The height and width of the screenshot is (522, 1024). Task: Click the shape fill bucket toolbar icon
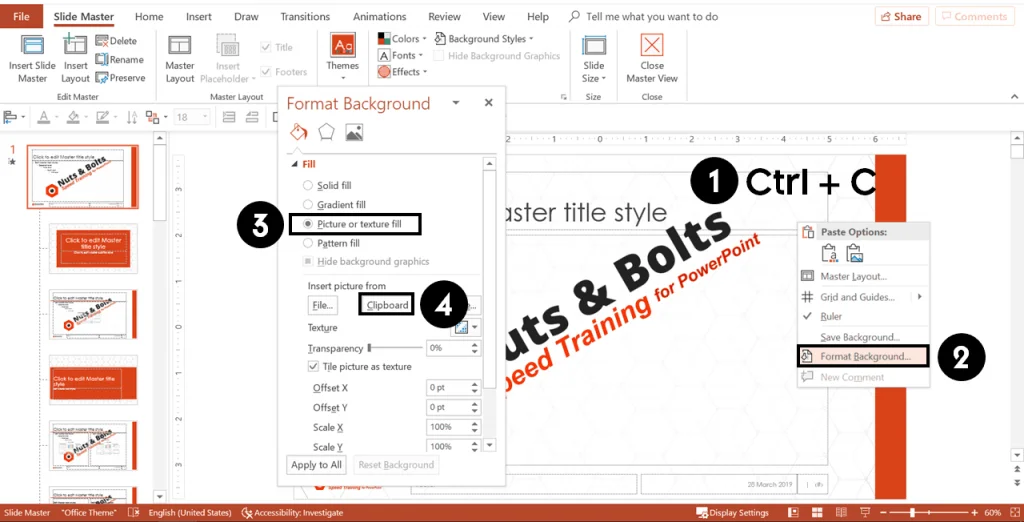pos(72,118)
